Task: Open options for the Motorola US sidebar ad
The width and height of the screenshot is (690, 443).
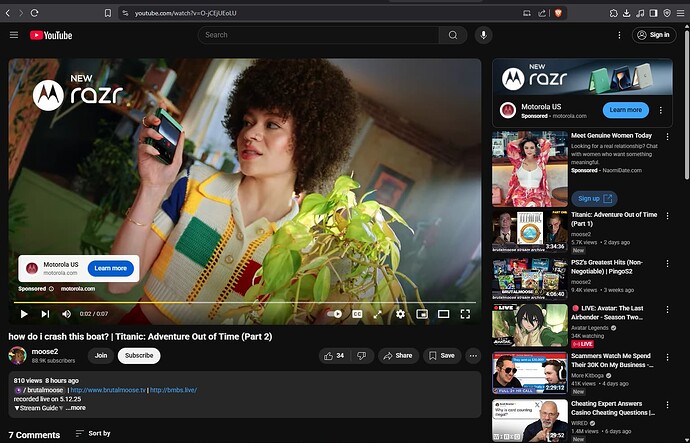Action: click(661, 110)
